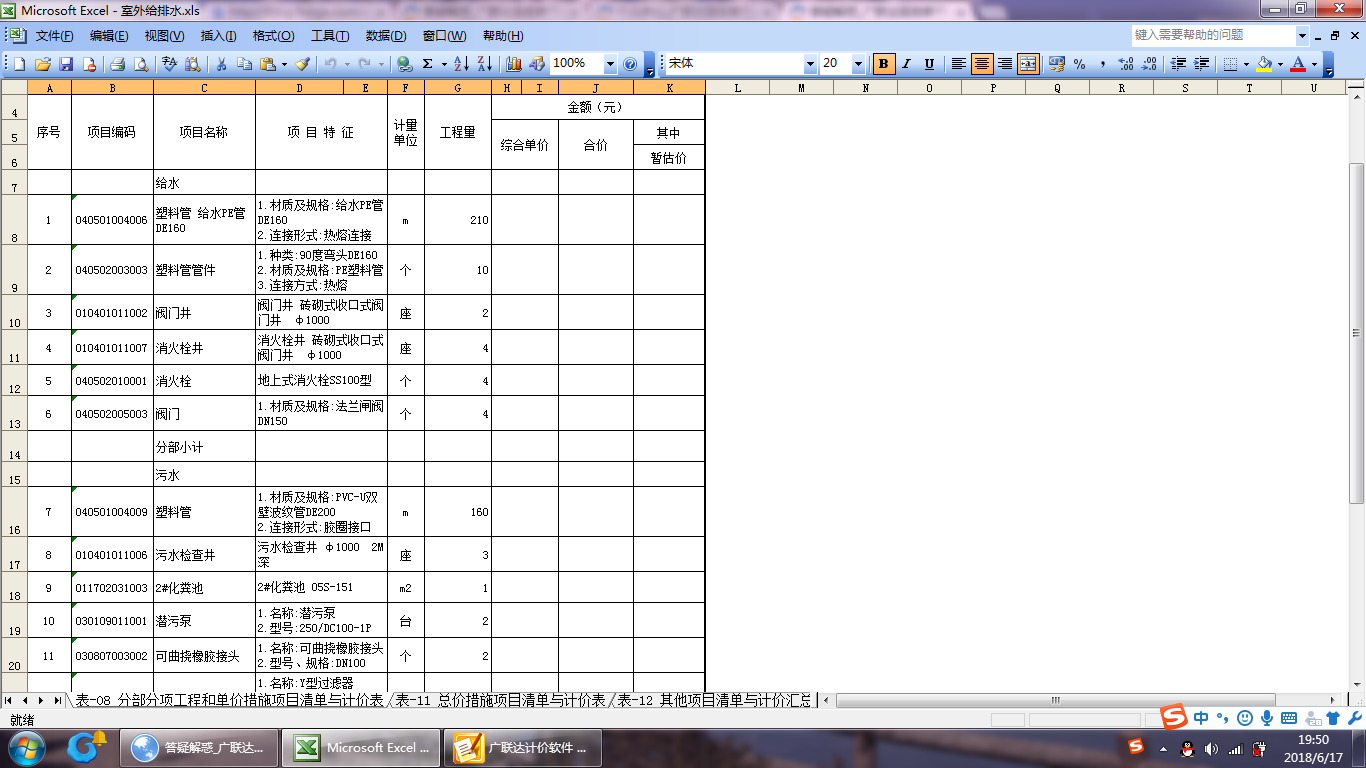Image resolution: width=1366 pixels, height=768 pixels.
Task: Insert a hyperlink with the globe icon
Action: [x=404, y=63]
